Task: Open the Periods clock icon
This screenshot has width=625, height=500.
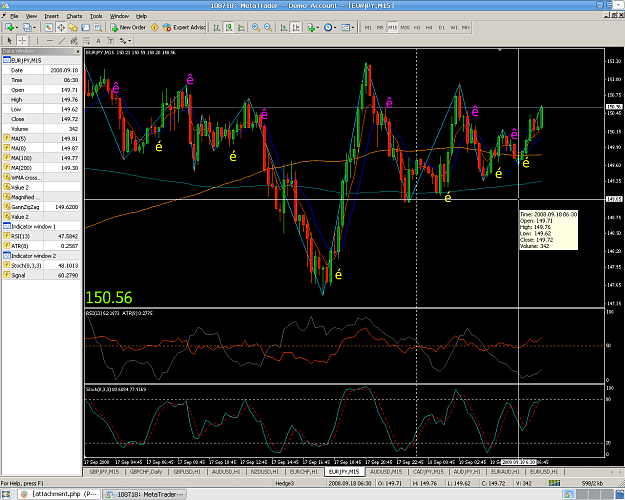Action: pyautogui.click(x=328, y=27)
